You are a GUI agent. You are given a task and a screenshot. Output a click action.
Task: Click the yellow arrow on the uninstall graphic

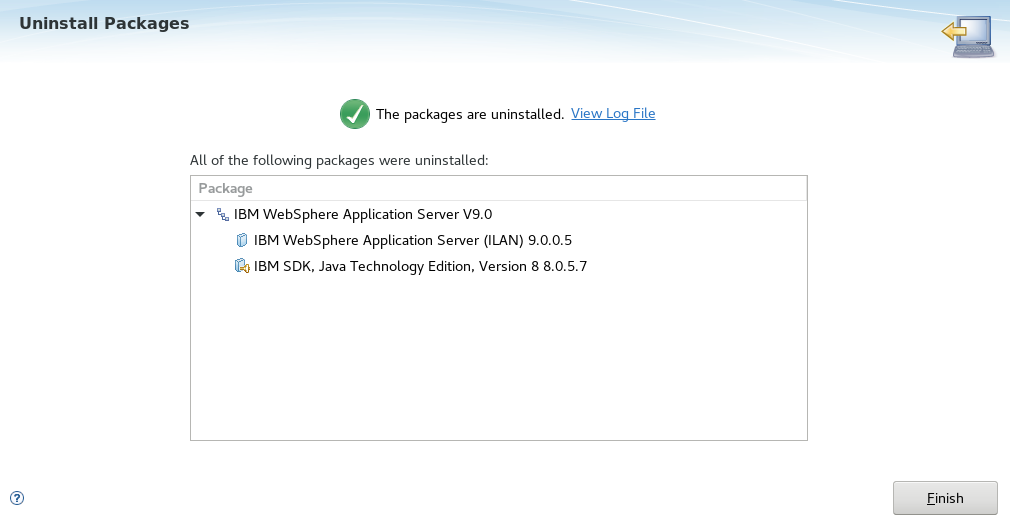pos(954,31)
